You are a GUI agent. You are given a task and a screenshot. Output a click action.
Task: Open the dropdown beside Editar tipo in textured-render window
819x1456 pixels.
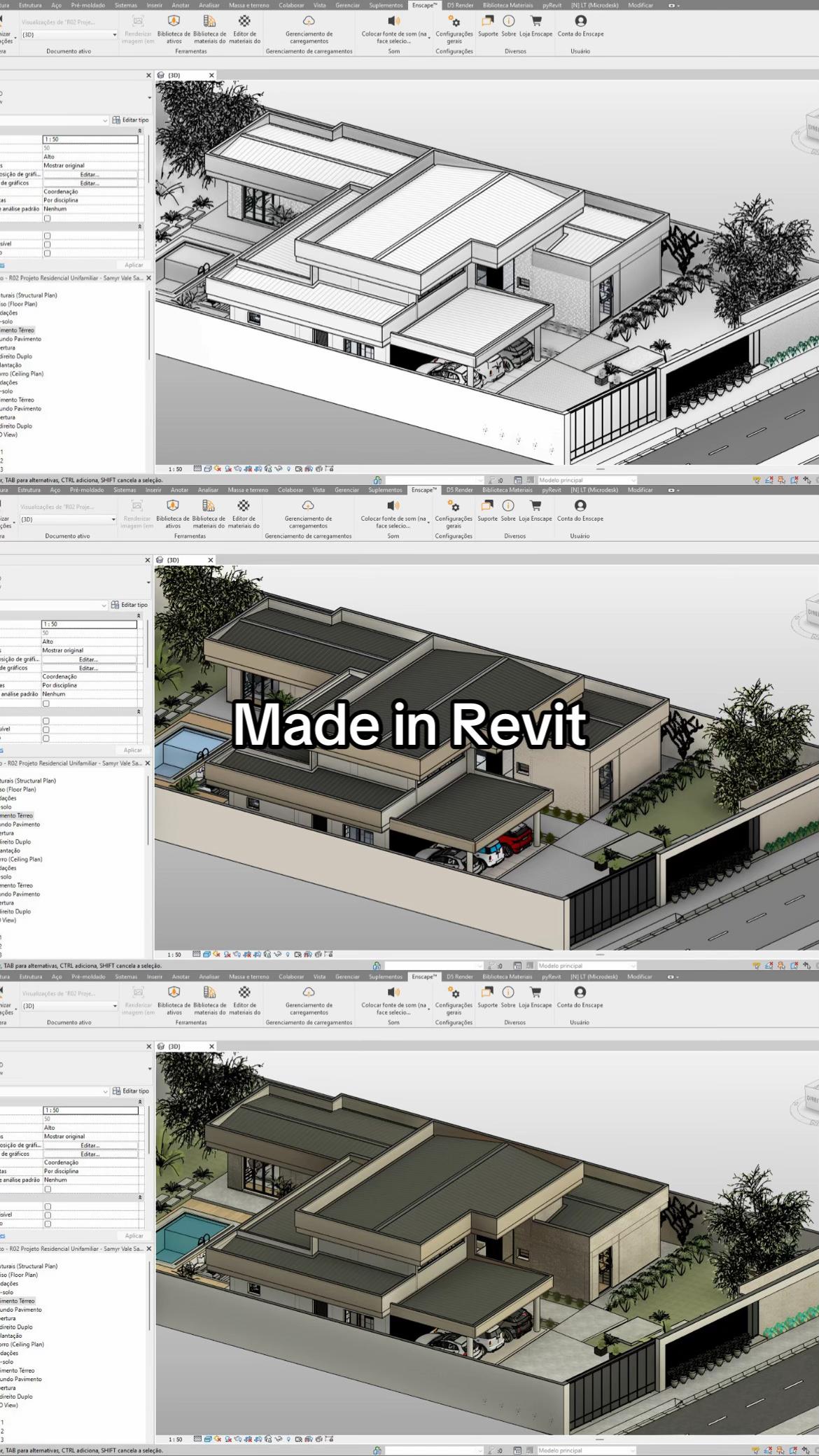(x=105, y=1091)
